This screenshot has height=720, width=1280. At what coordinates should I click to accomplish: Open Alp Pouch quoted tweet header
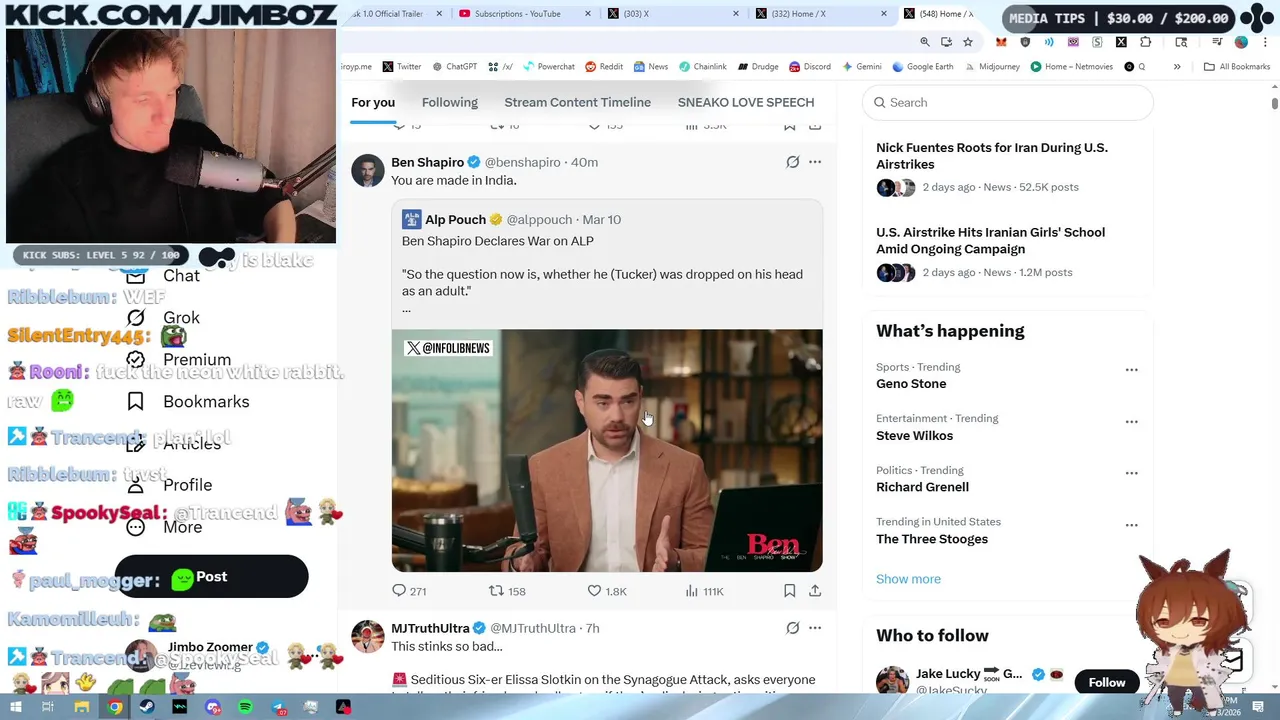coord(511,220)
